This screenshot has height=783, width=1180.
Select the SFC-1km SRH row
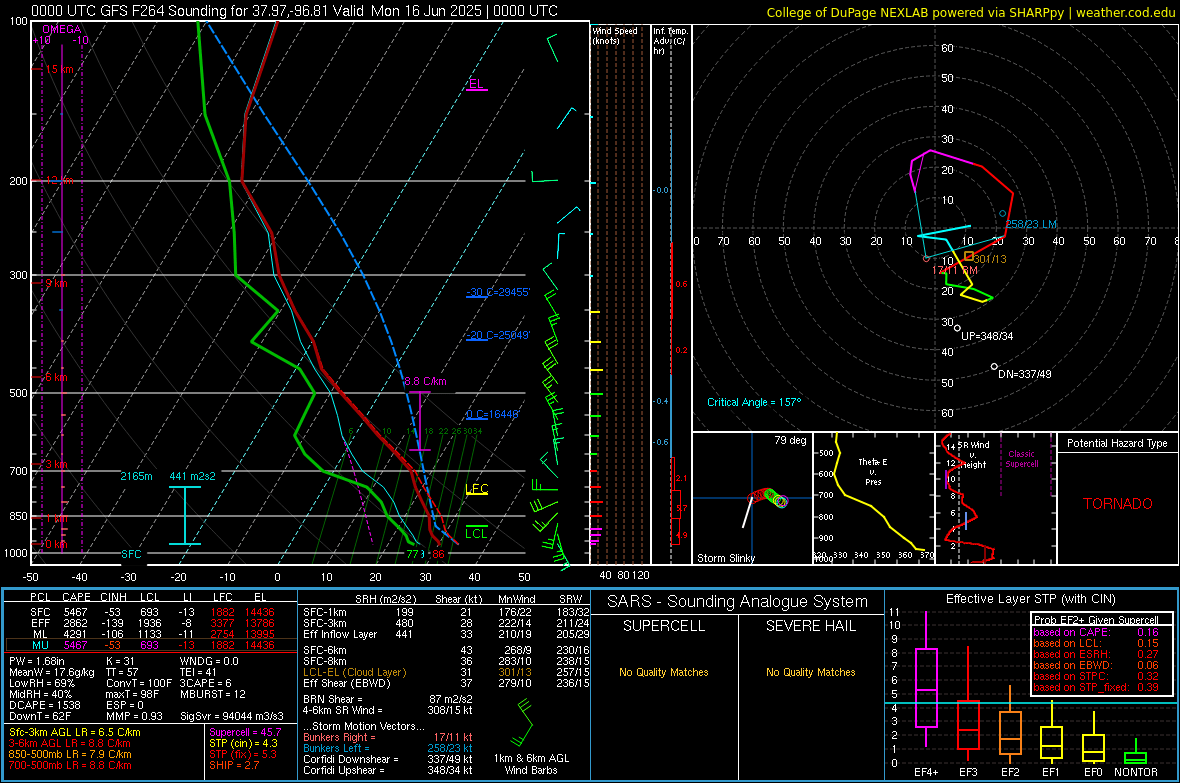pyautogui.click(x=446, y=613)
